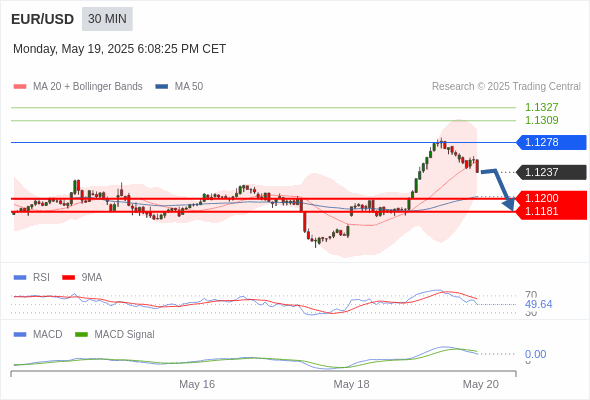This screenshot has height=400, width=590.
Task: Toggle the MA 20 + Bollinger Bands legend
Action: pos(78,87)
